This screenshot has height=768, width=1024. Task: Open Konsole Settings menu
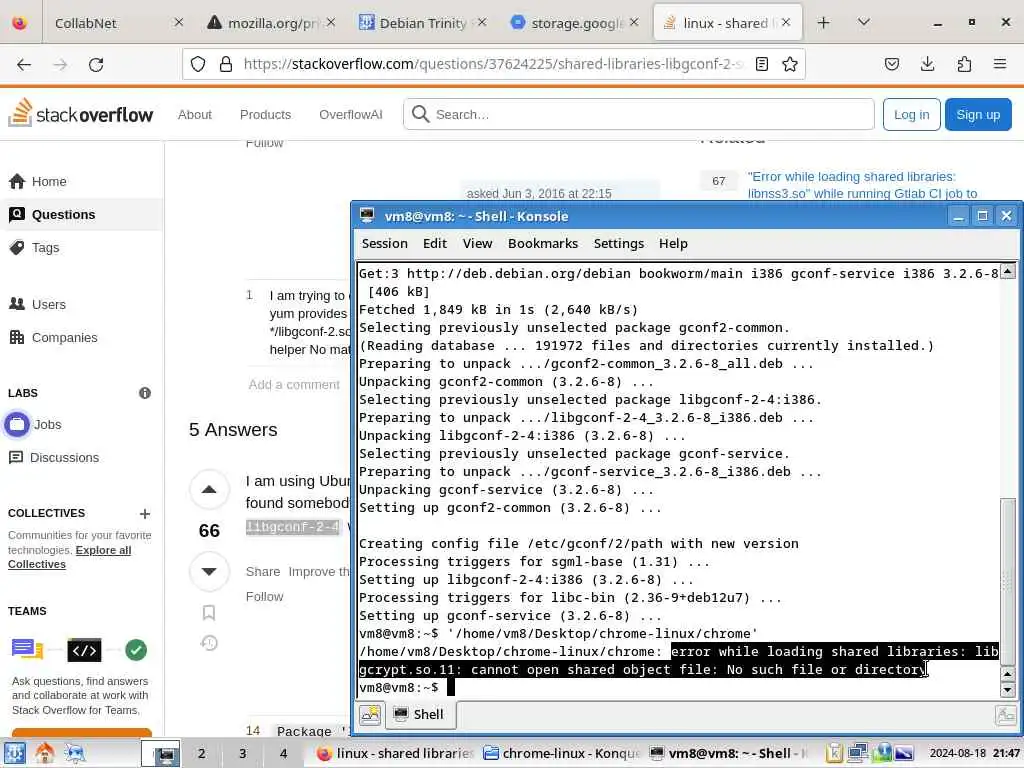tap(618, 244)
